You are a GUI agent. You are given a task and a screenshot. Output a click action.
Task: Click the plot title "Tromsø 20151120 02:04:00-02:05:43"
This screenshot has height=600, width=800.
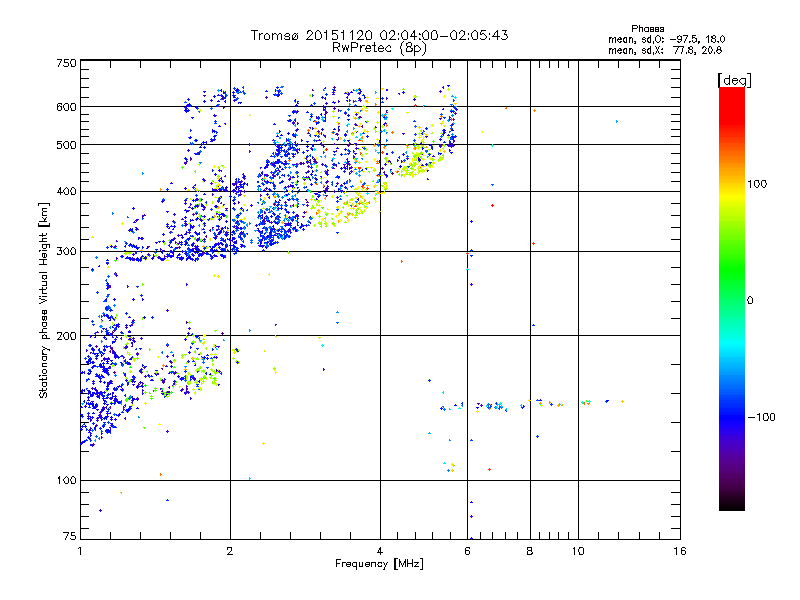click(379, 35)
